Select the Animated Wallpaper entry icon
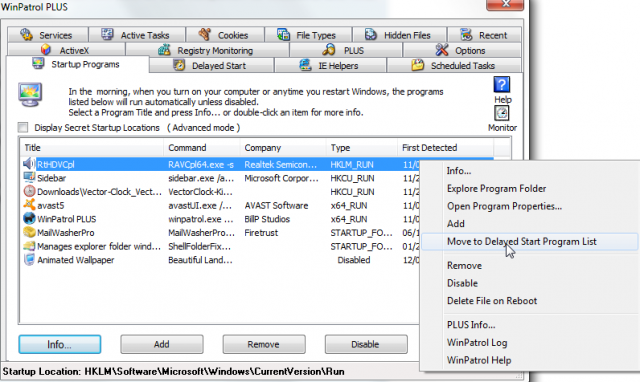Screen dimensions: 640x382 [29, 260]
